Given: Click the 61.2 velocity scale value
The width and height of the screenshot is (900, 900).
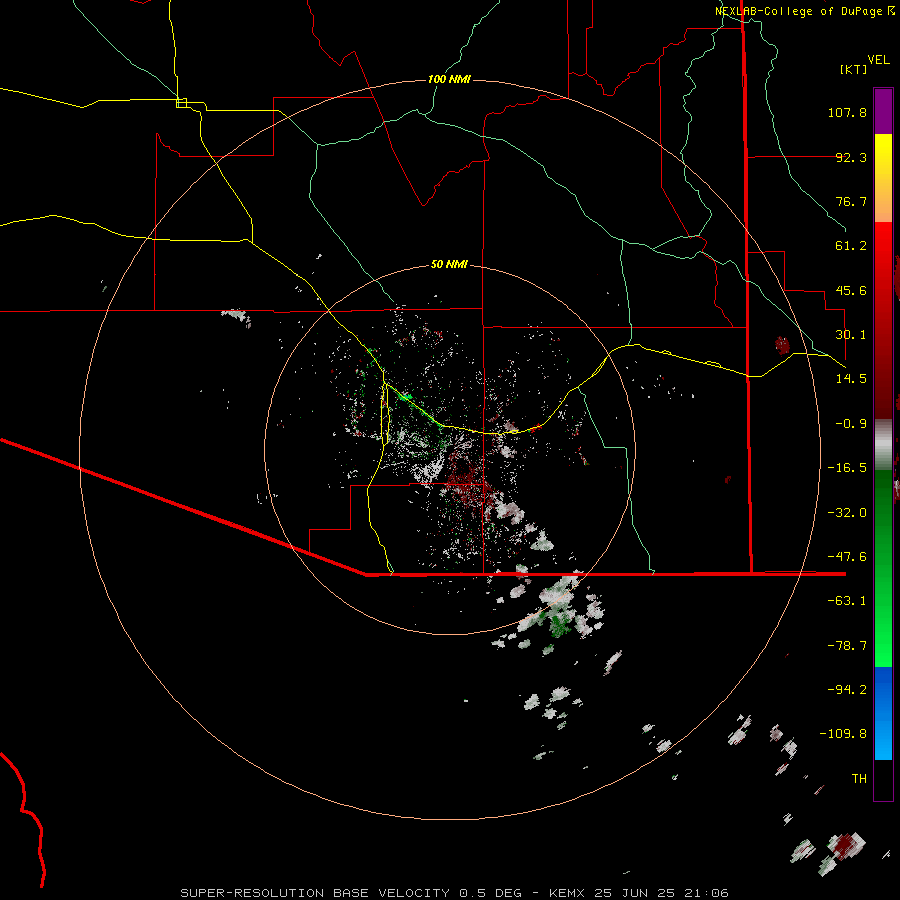Looking at the screenshot, I should click(x=851, y=246).
